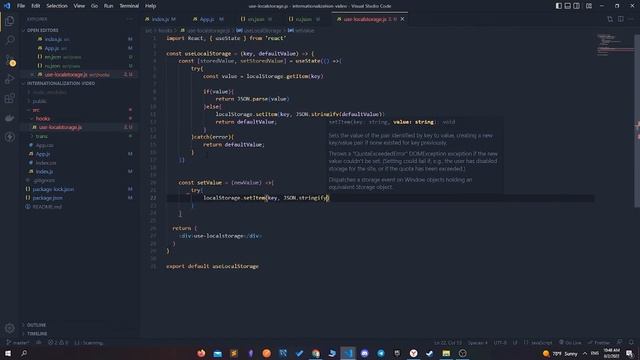
Task: Open the Selection menu
Action: 57,6
